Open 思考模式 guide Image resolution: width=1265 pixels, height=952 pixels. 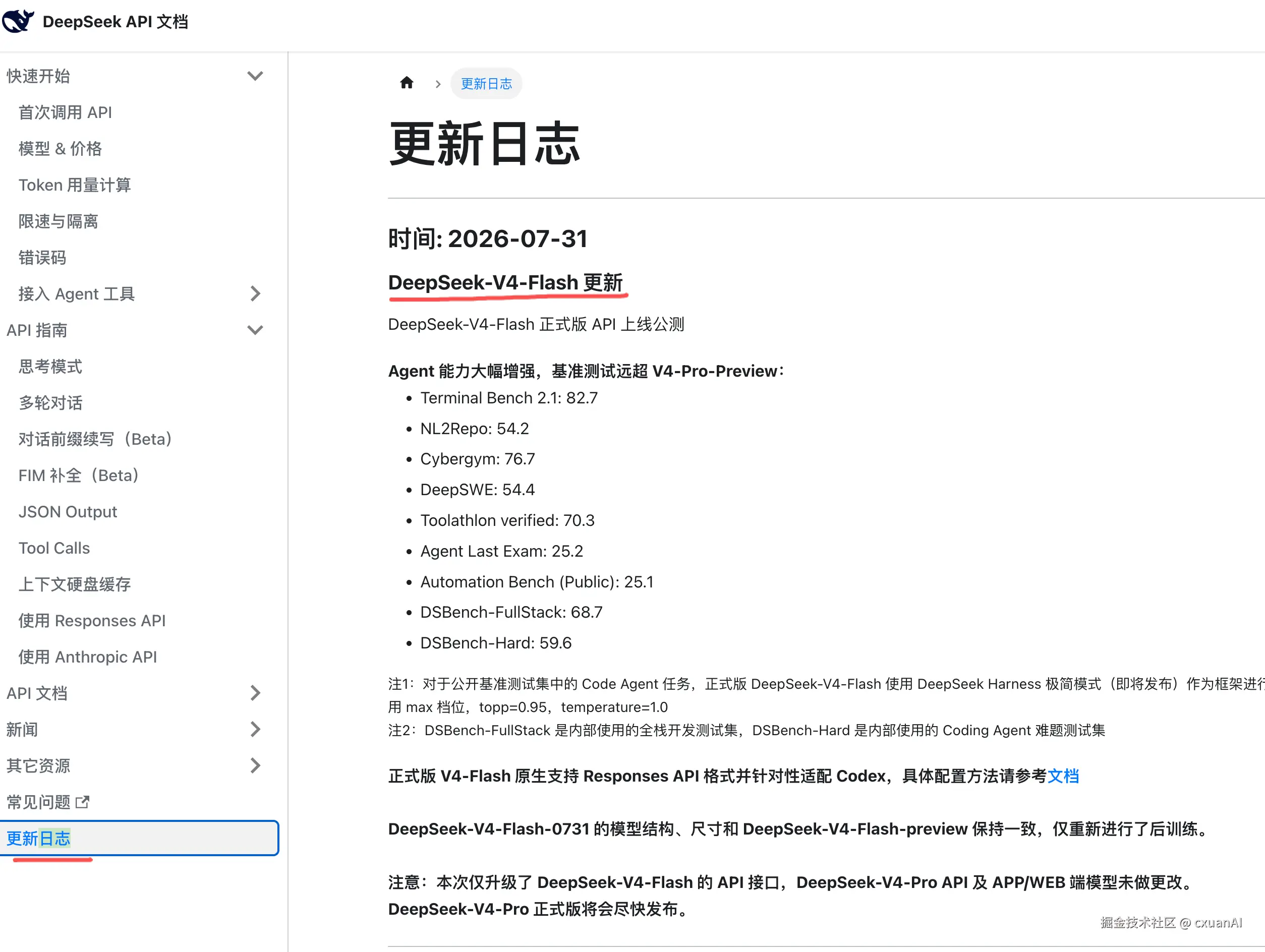(50, 367)
